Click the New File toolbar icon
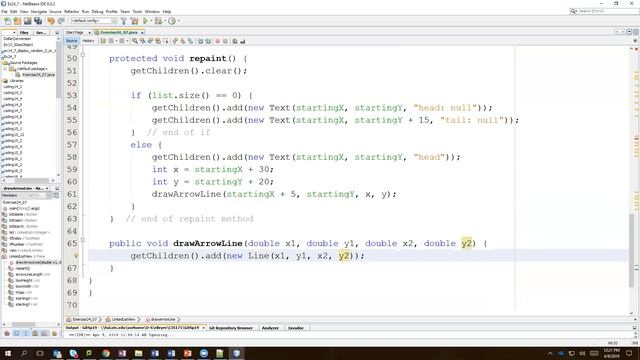Screen dimensions: 640x360 point(7,21)
